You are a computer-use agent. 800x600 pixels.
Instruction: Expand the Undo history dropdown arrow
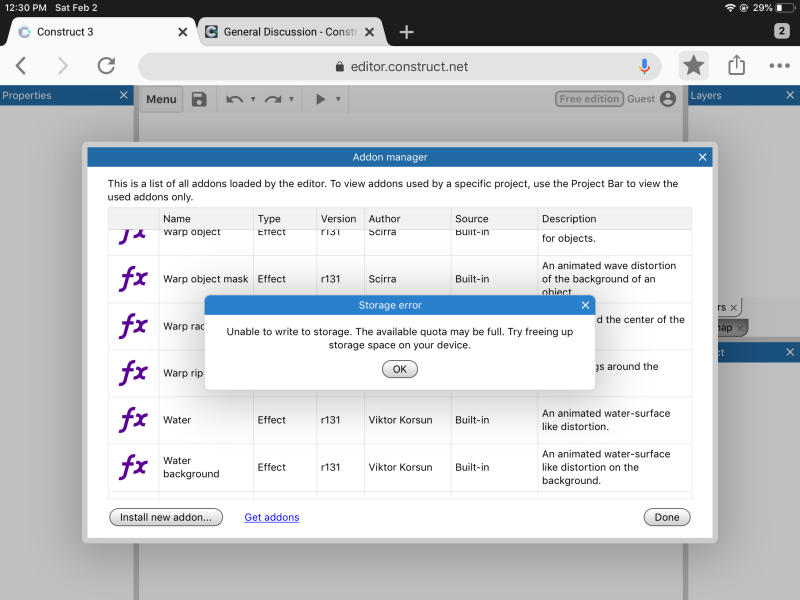(x=253, y=99)
